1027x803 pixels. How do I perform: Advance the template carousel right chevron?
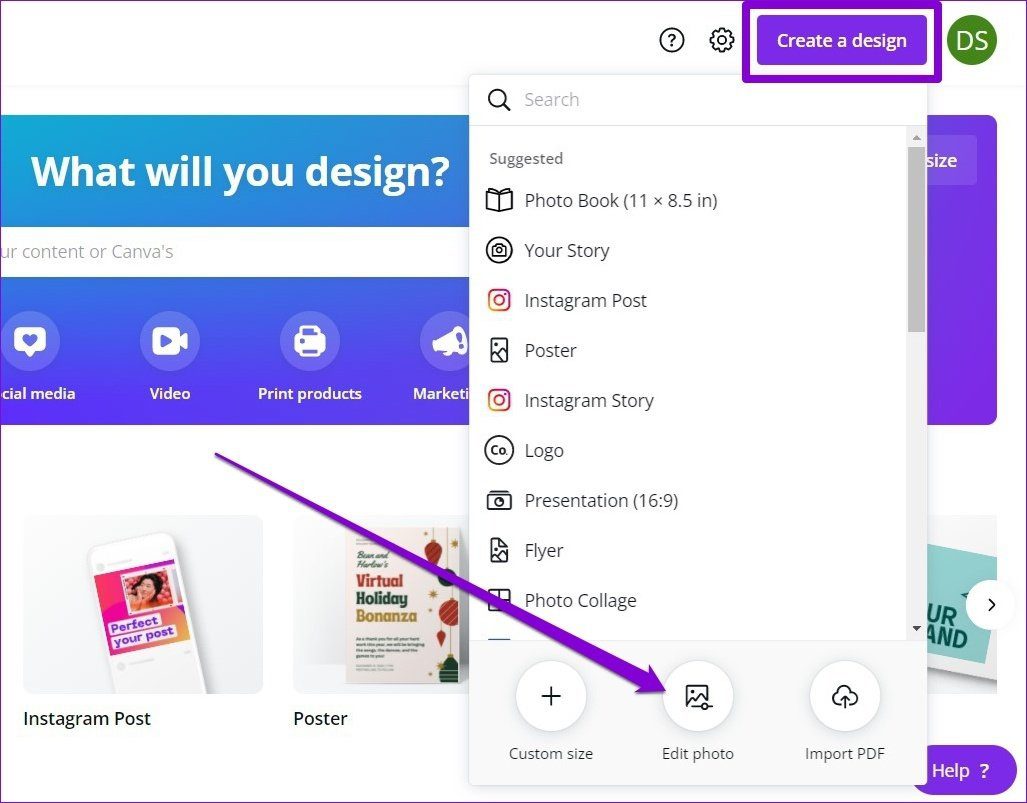(x=991, y=605)
